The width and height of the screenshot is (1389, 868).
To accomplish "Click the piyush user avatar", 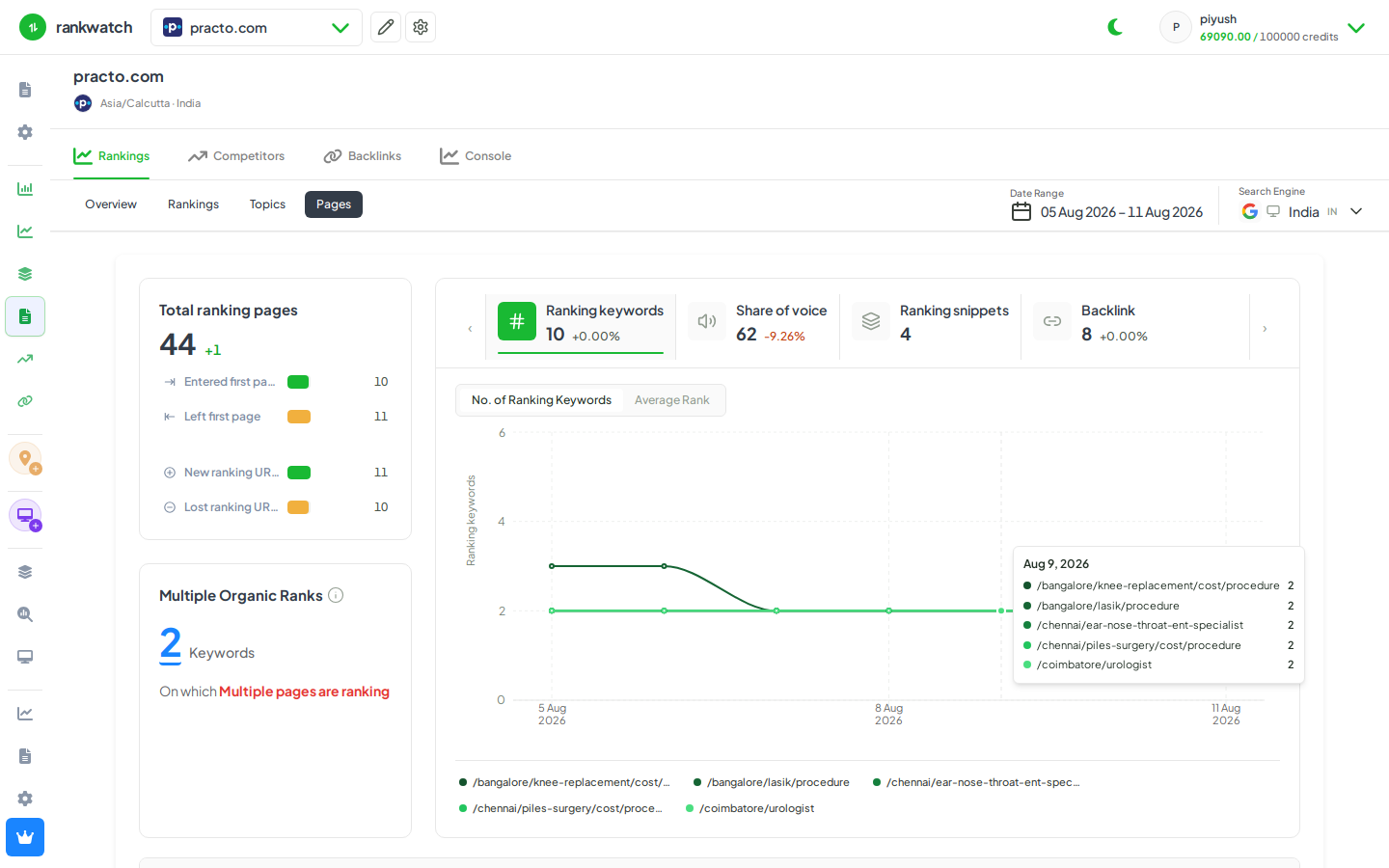I will [x=1176, y=27].
